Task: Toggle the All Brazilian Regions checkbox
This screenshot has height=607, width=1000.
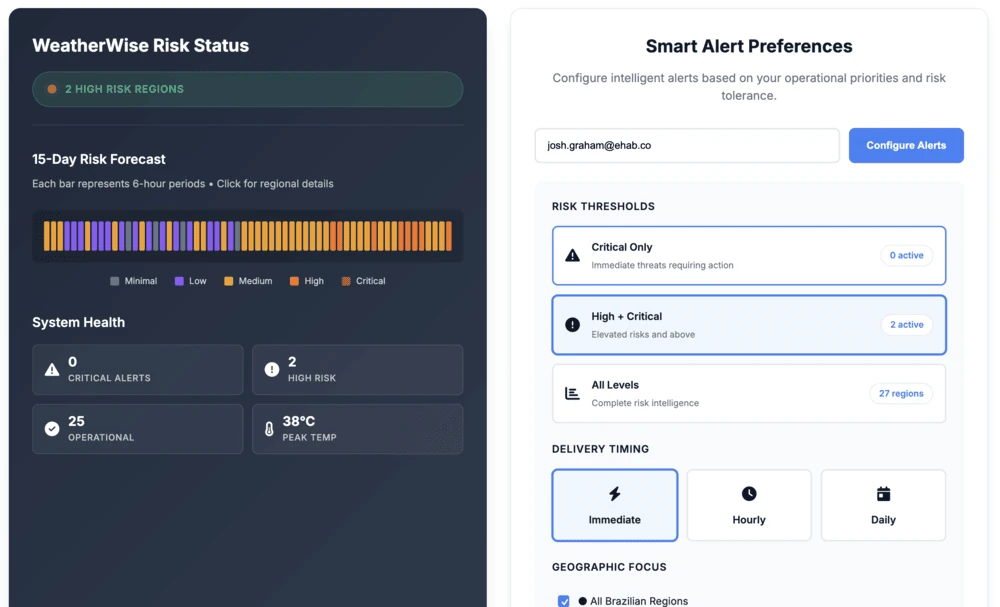Action: click(564, 601)
